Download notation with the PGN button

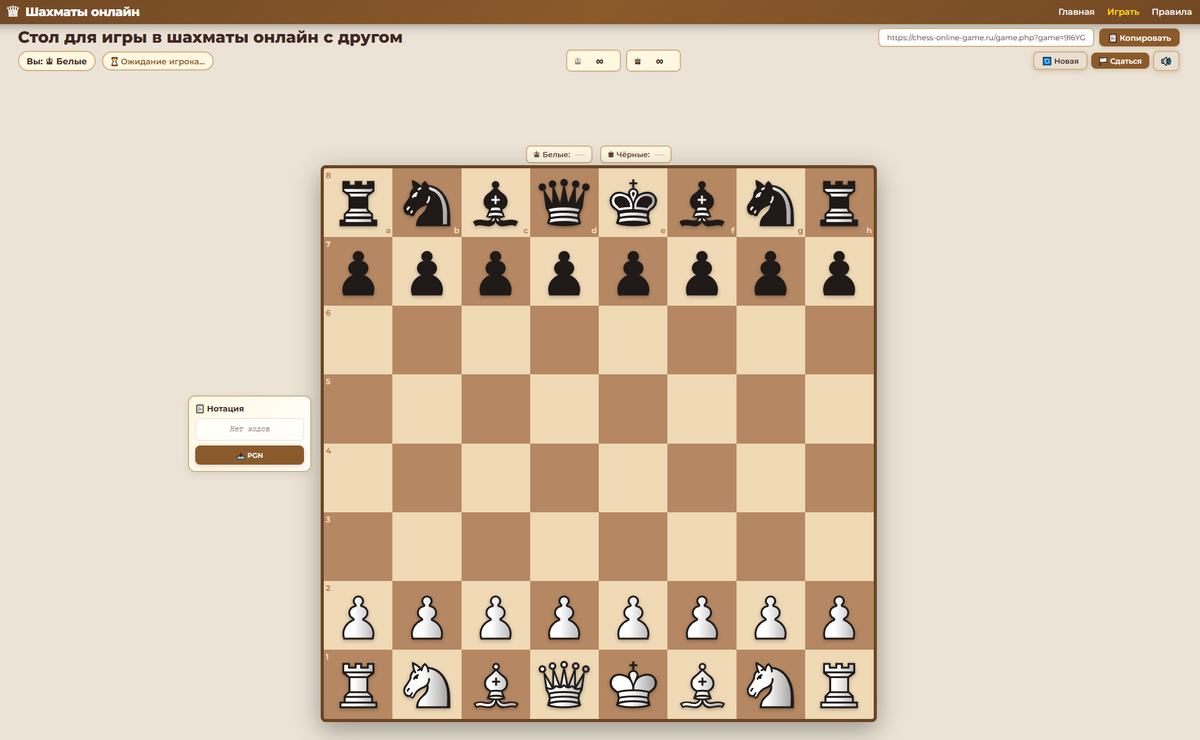pyautogui.click(x=249, y=455)
